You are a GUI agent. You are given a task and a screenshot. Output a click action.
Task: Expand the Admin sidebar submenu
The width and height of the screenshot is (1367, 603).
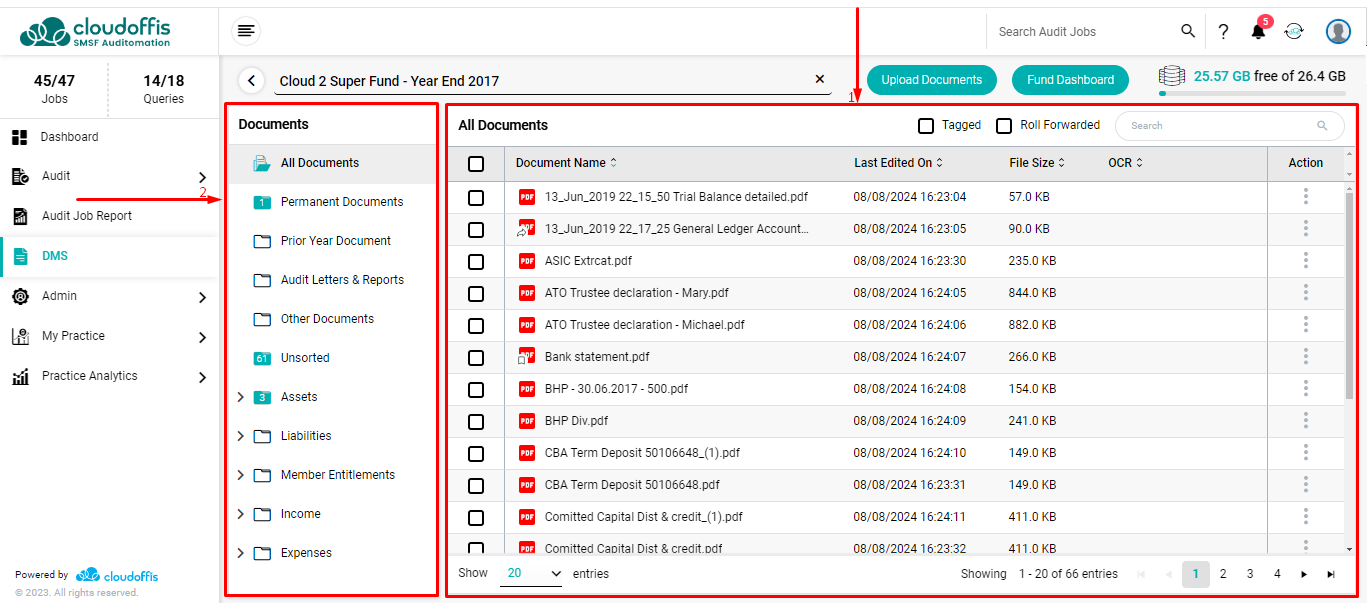click(x=202, y=297)
